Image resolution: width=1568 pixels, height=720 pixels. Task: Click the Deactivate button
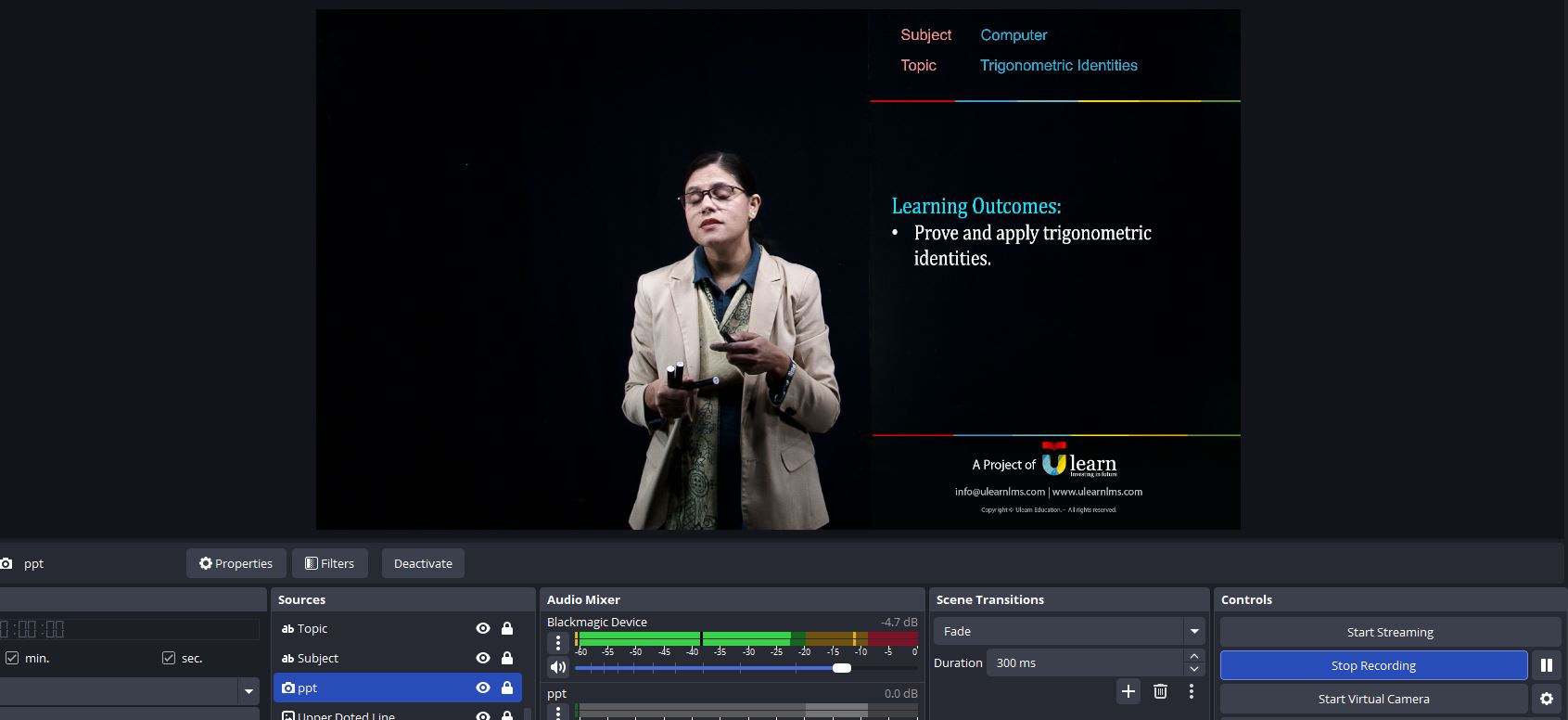click(423, 563)
